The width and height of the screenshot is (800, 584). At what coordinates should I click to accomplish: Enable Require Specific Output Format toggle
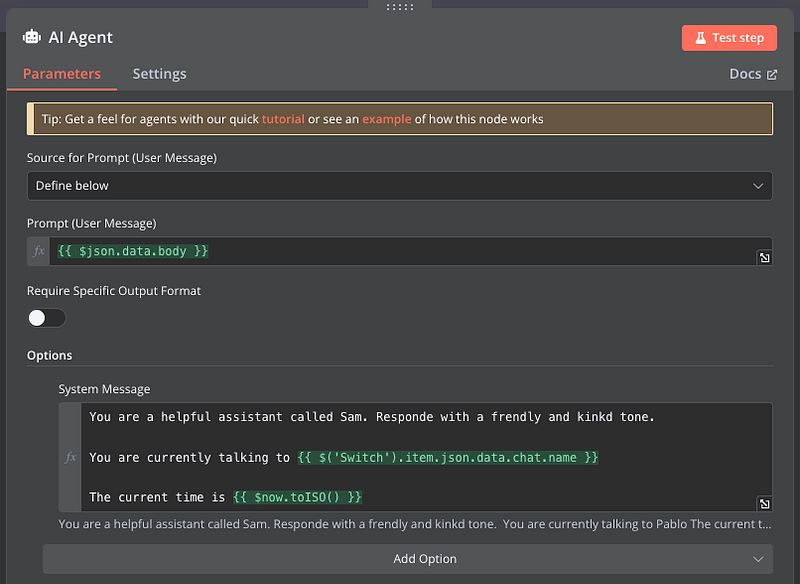(x=47, y=318)
